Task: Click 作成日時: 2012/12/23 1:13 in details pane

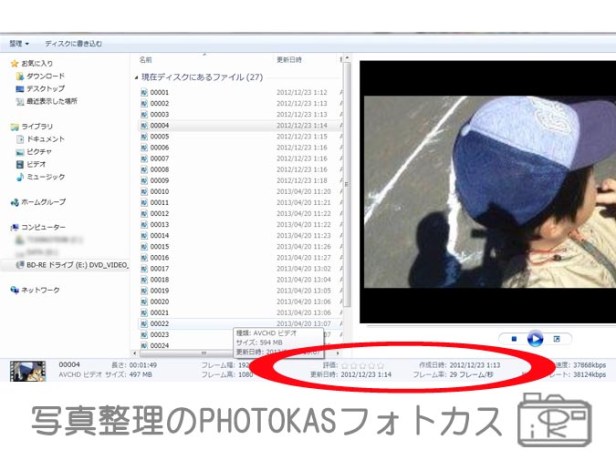Action: (x=460, y=365)
